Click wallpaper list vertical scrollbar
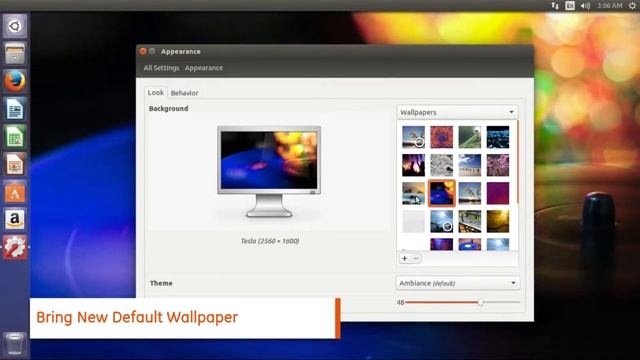640x360 pixels. point(517,162)
